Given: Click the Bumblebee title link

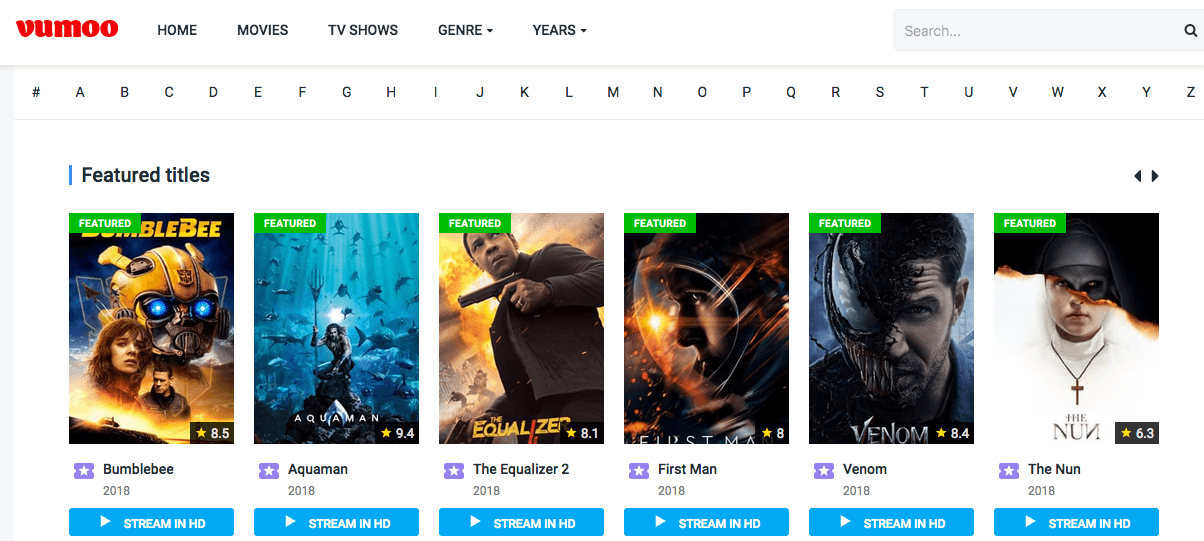Looking at the screenshot, I should point(138,469).
